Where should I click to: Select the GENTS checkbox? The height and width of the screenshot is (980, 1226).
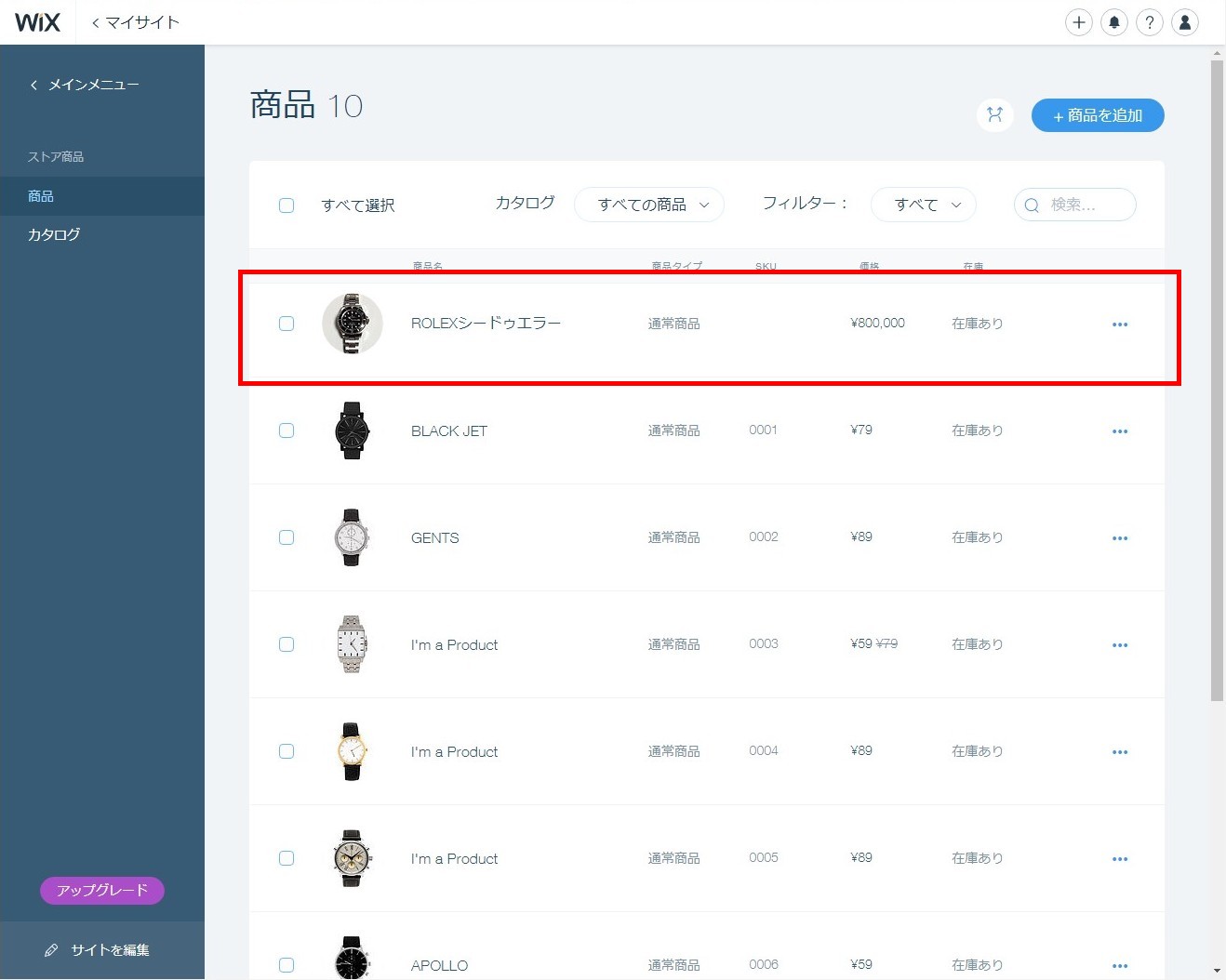pyautogui.click(x=287, y=537)
